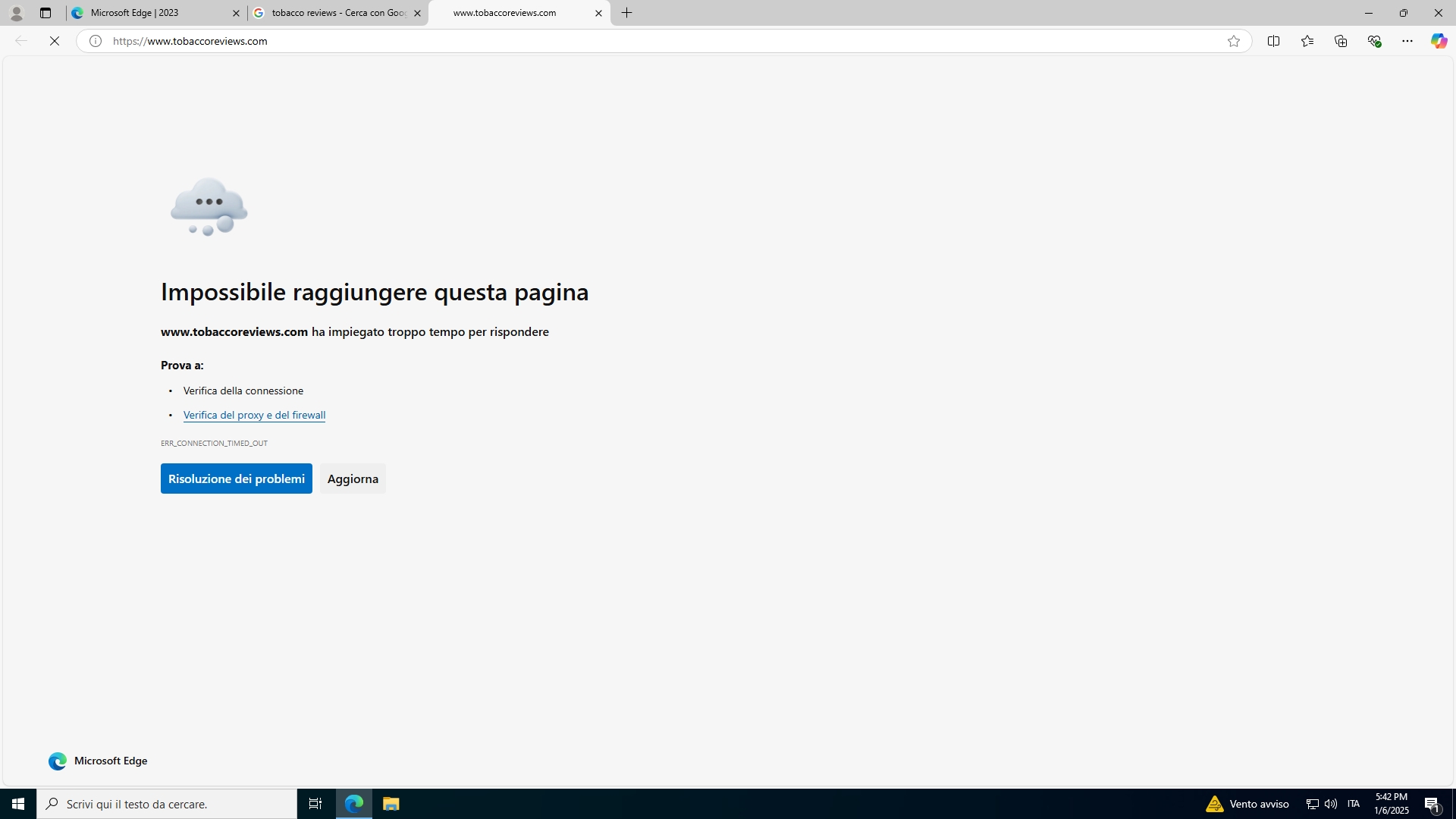View site information icon in address bar
Viewport: 1456px width, 819px height.
click(96, 41)
